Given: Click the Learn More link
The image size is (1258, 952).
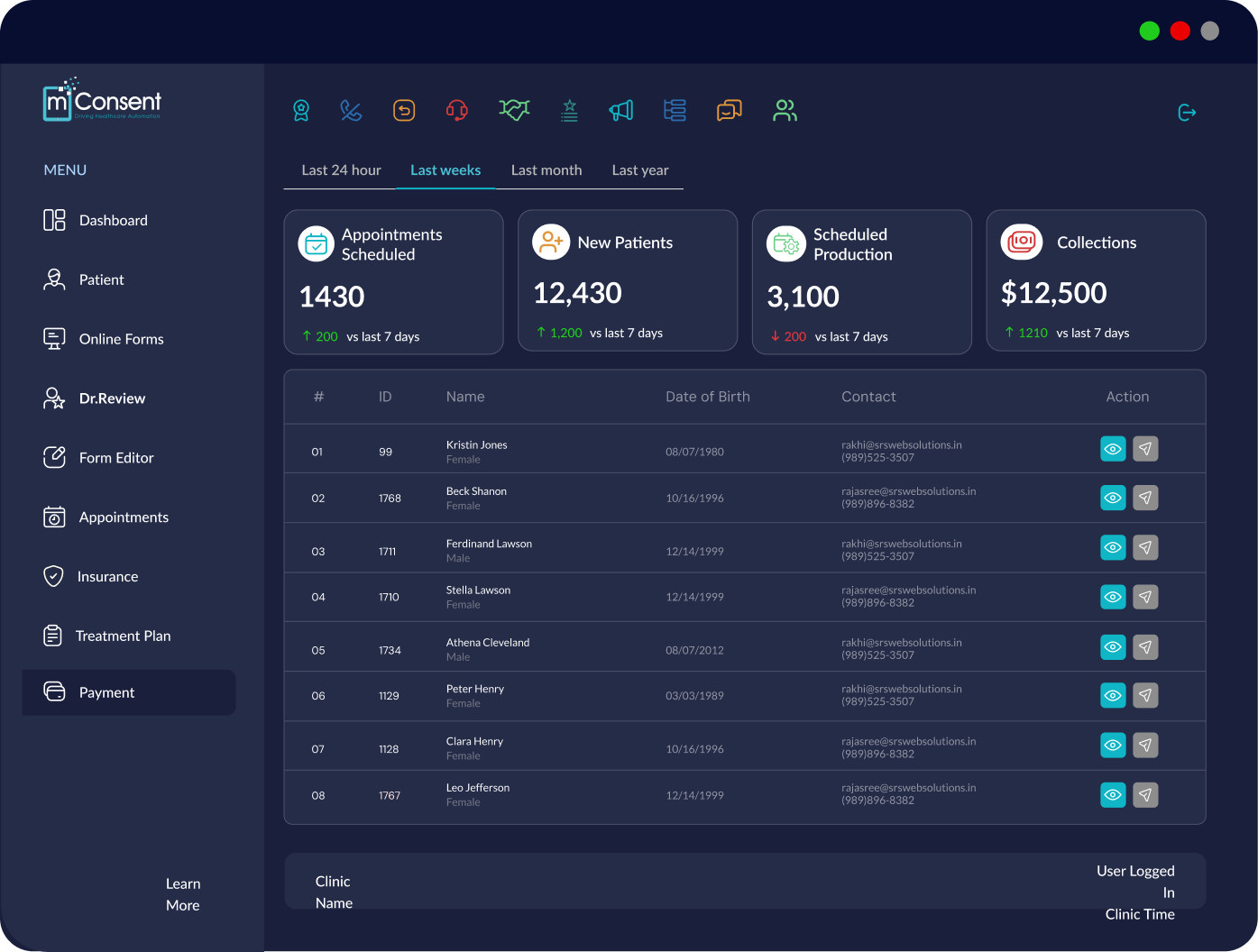Looking at the screenshot, I should click(x=183, y=894).
